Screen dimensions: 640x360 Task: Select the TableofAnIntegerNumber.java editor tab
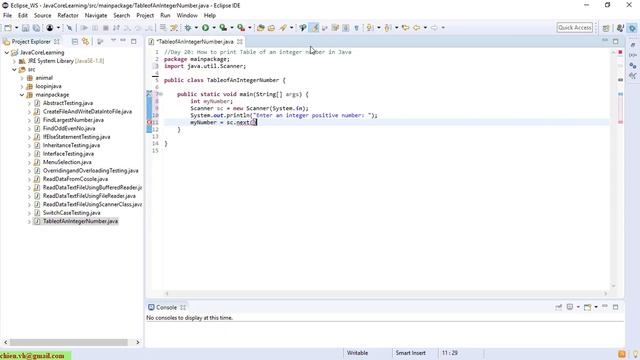point(195,42)
